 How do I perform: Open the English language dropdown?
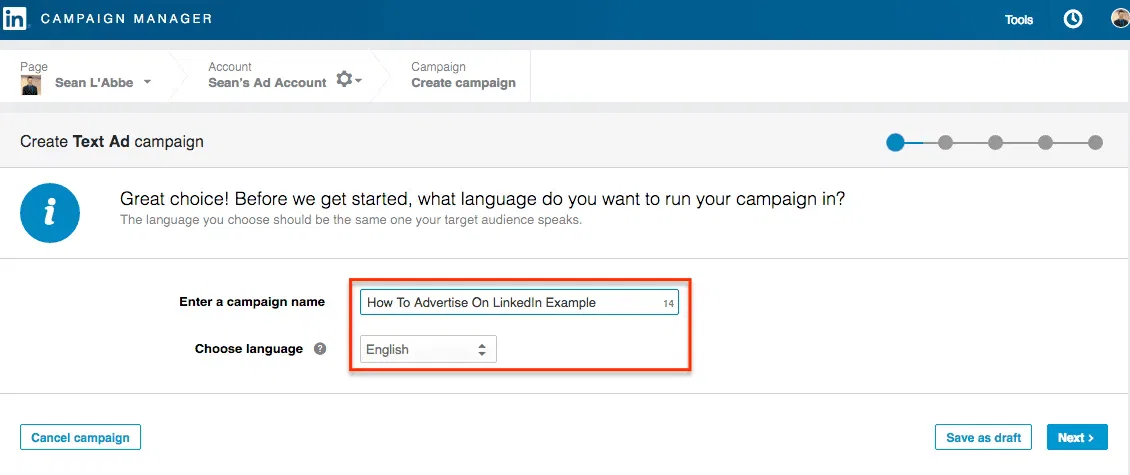[428, 350]
